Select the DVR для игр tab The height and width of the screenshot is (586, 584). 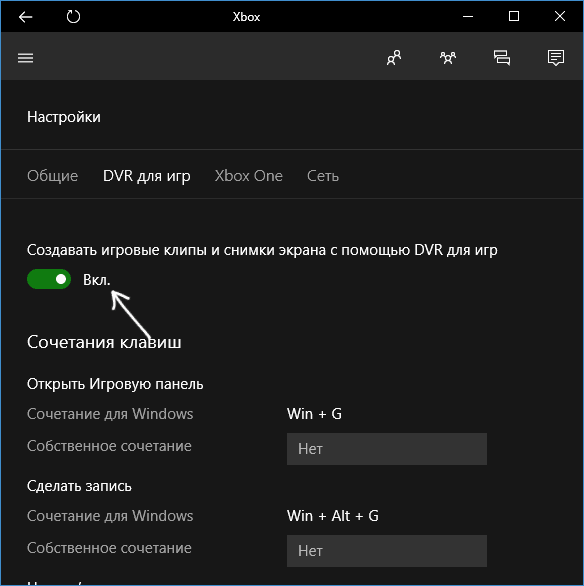(146, 176)
